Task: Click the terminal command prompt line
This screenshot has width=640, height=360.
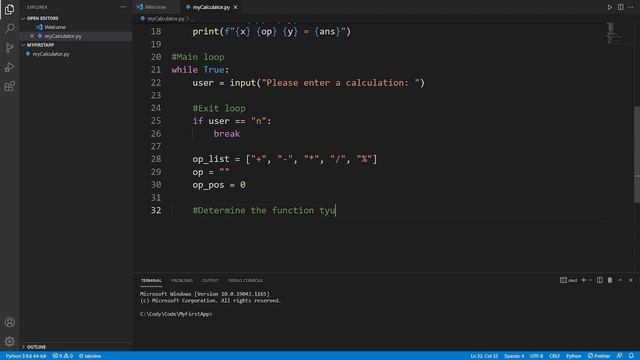Action: pos(176,314)
